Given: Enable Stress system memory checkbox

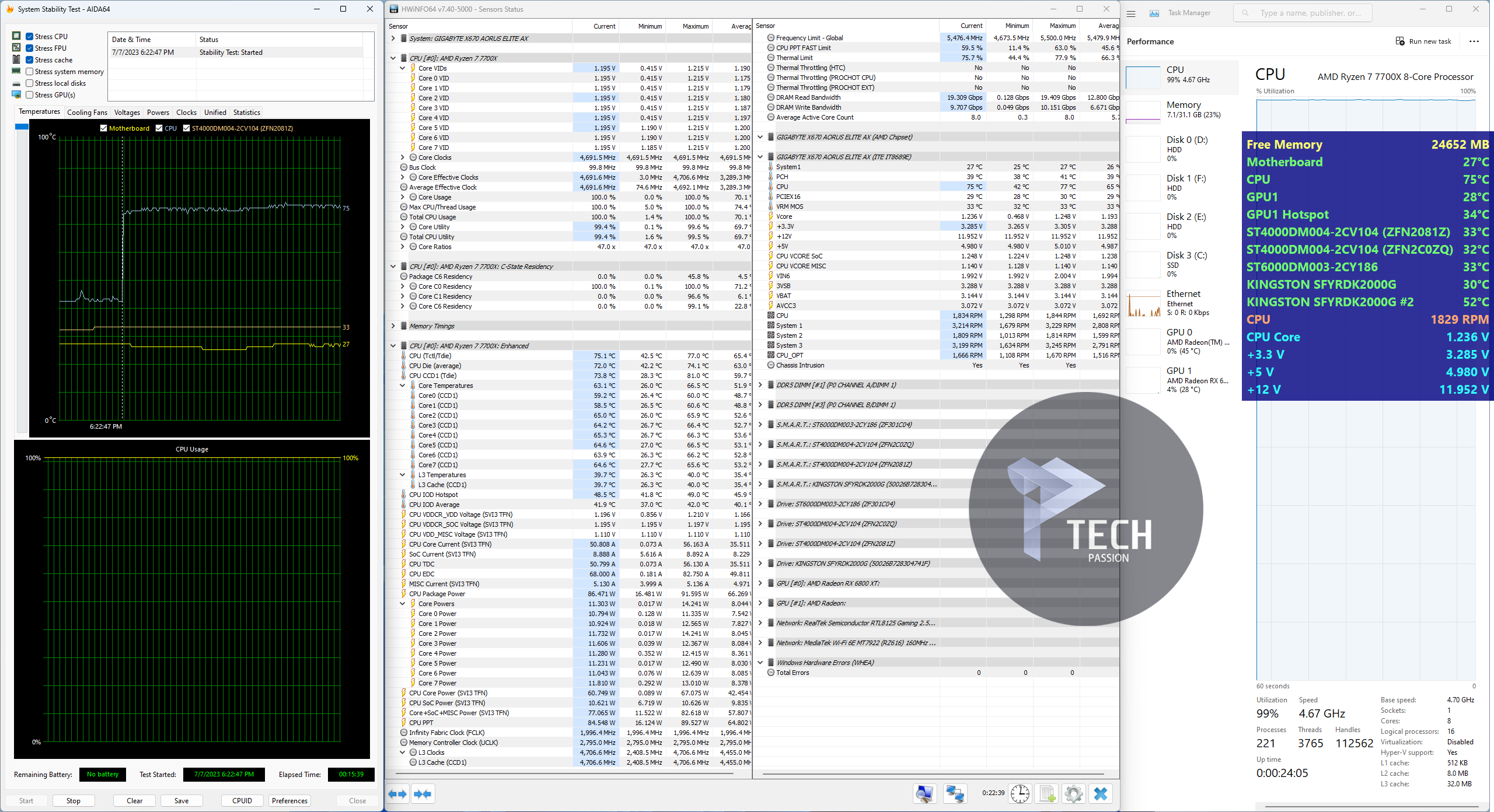Looking at the screenshot, I should pyautogui.click(x=30, y=72).
